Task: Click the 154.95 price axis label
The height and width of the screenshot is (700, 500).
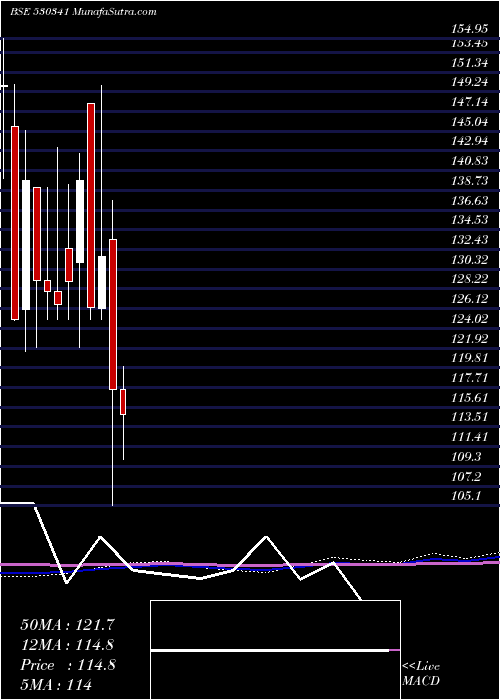Action: coord(470,30)
